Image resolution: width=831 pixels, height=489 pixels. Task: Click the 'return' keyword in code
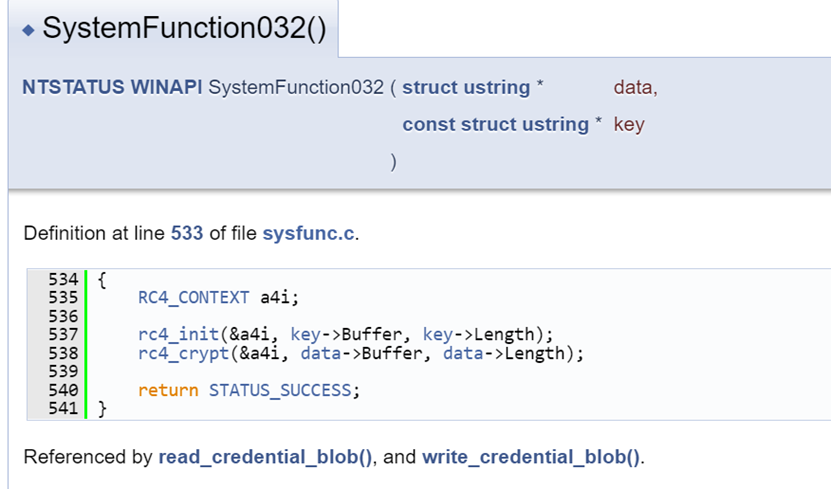[x=168, y=390]
